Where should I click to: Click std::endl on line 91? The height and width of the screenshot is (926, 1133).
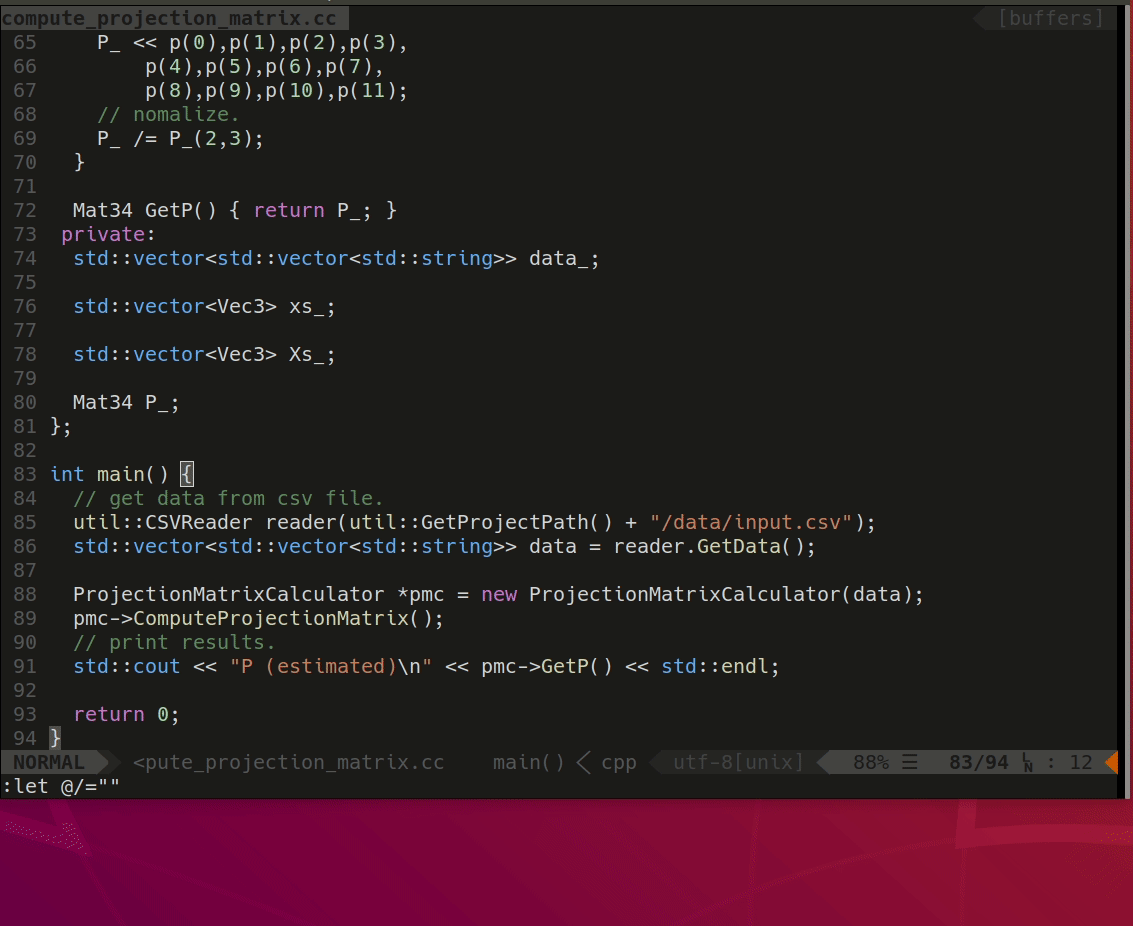tap(715, 666)
